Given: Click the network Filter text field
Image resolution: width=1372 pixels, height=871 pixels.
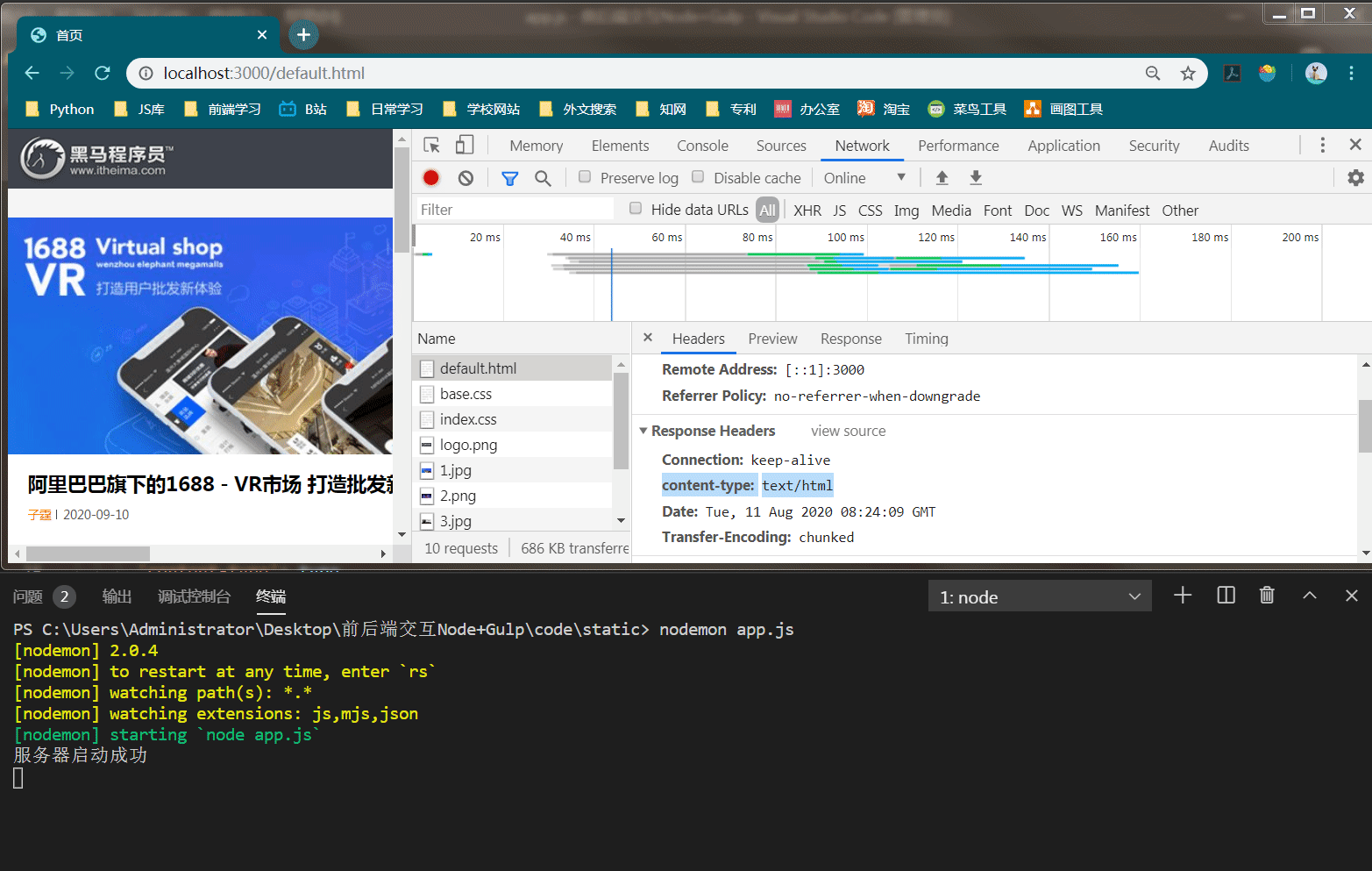Looking at the screenshot, I should (515, 210).
